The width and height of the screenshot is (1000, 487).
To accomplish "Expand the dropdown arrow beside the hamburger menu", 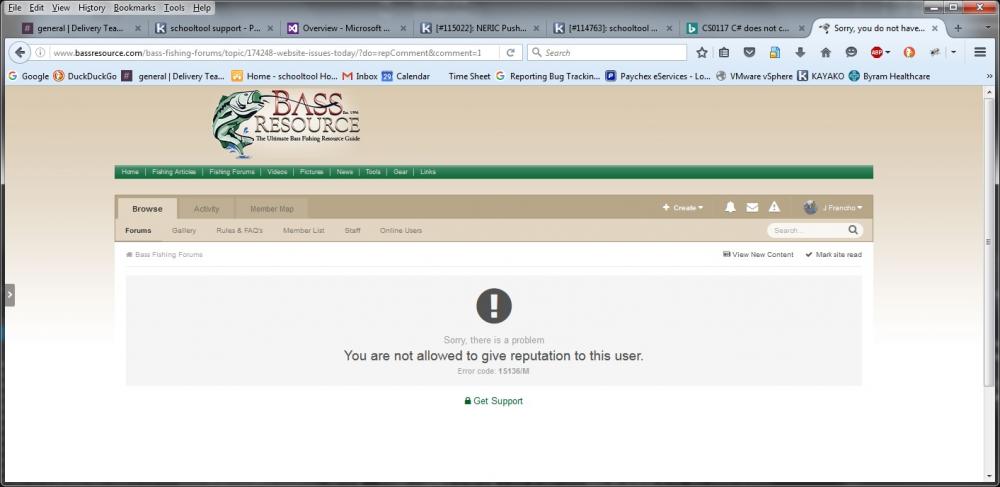I will click(x=954, y=53).
